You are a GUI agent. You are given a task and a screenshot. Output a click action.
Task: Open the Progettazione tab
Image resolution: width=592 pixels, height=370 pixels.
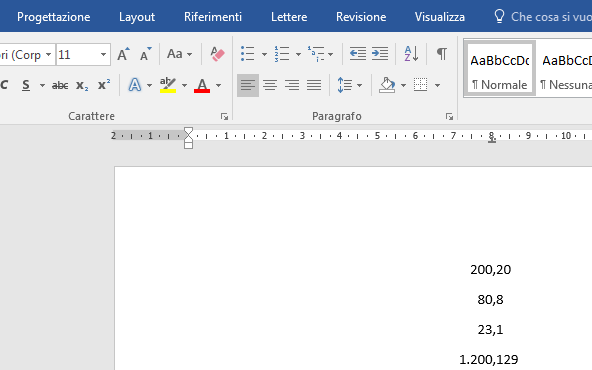tap(54, 17)
